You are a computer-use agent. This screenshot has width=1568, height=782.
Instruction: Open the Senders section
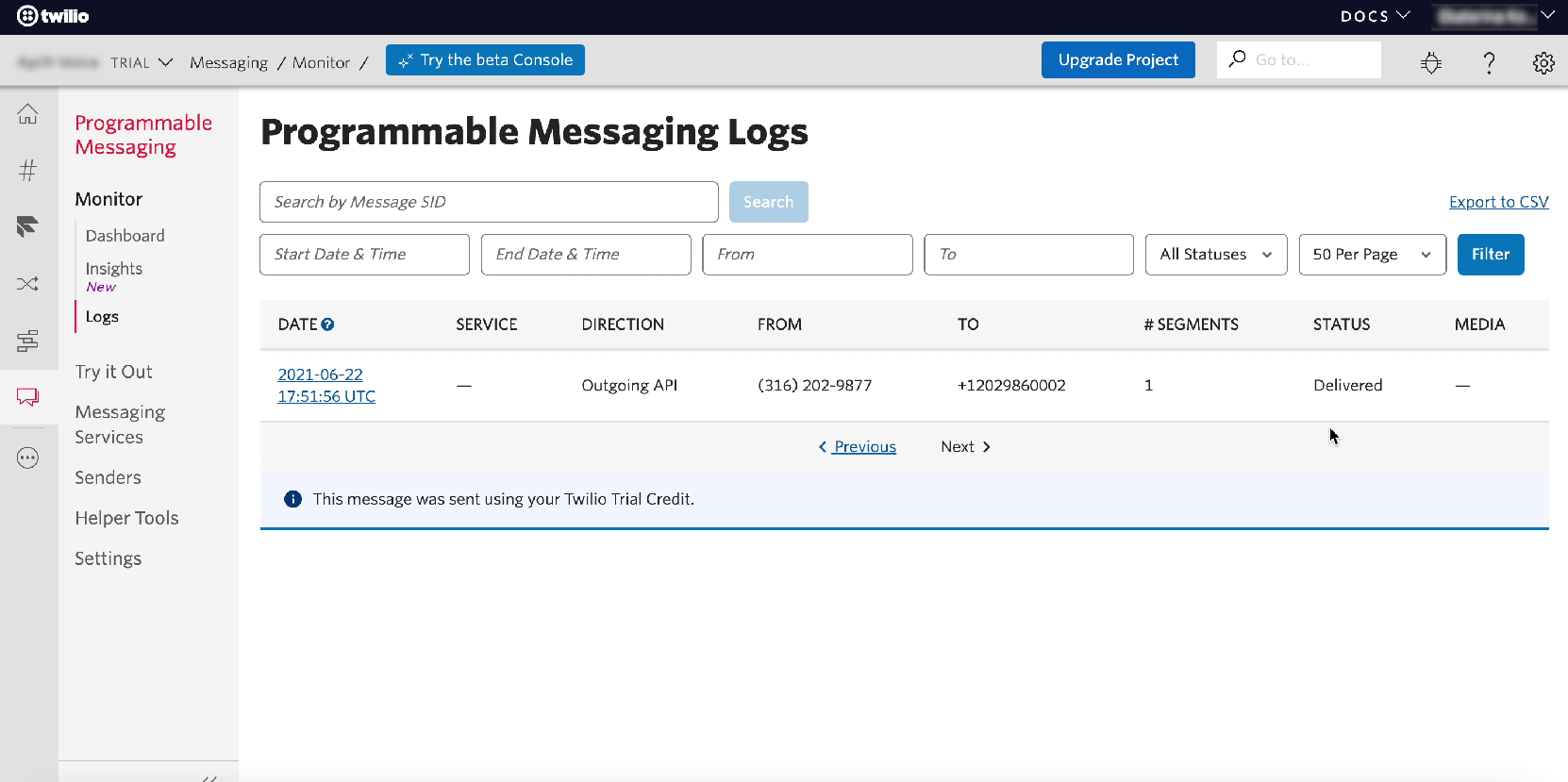click(x=108, y=477)
